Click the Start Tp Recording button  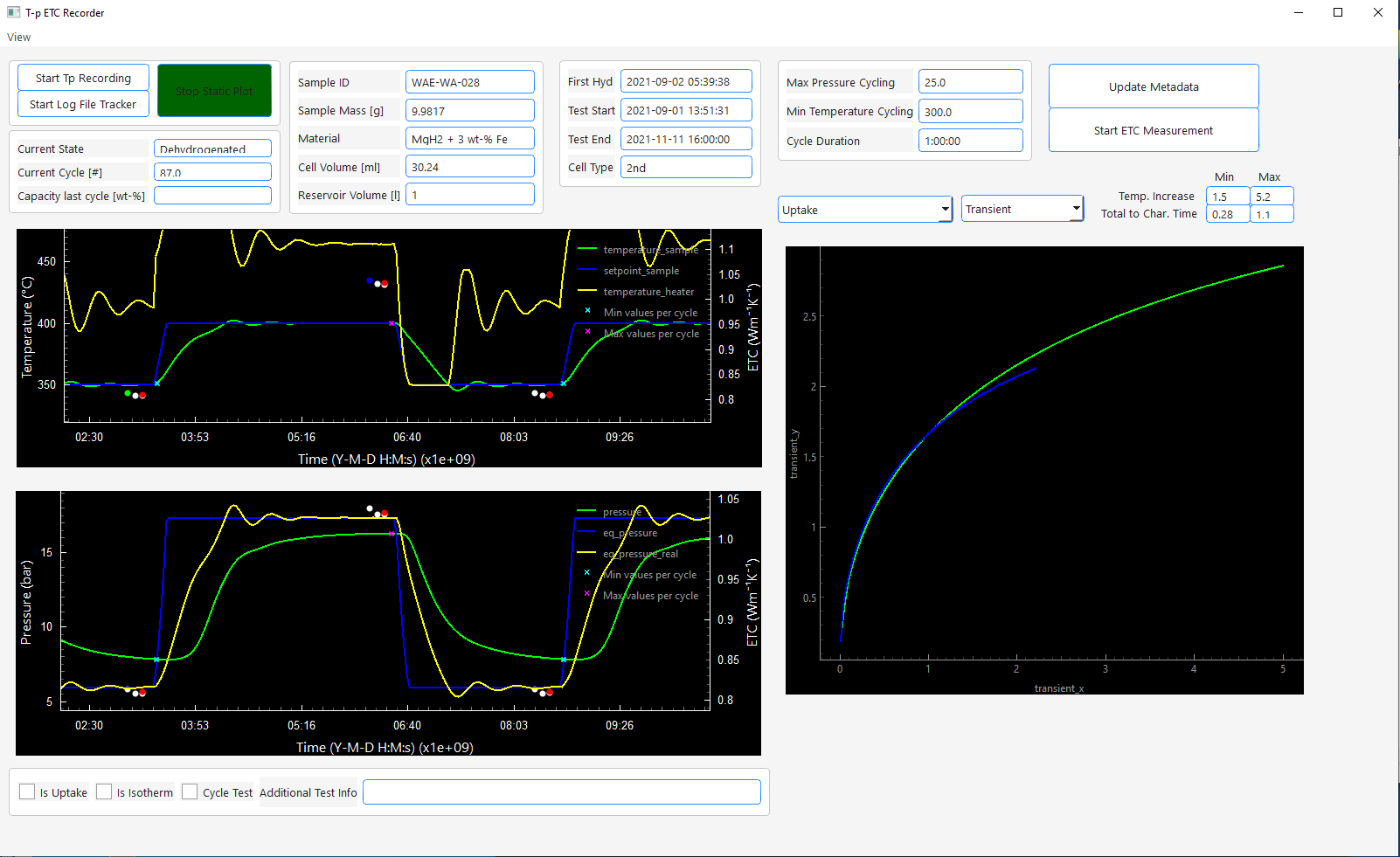point(82,77)
